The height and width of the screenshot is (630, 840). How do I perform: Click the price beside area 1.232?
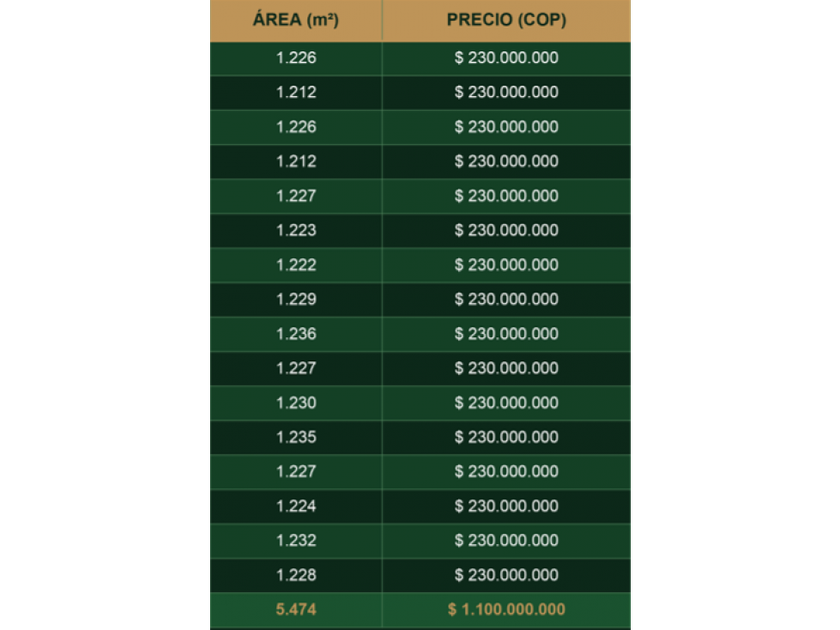pos(506,541)
